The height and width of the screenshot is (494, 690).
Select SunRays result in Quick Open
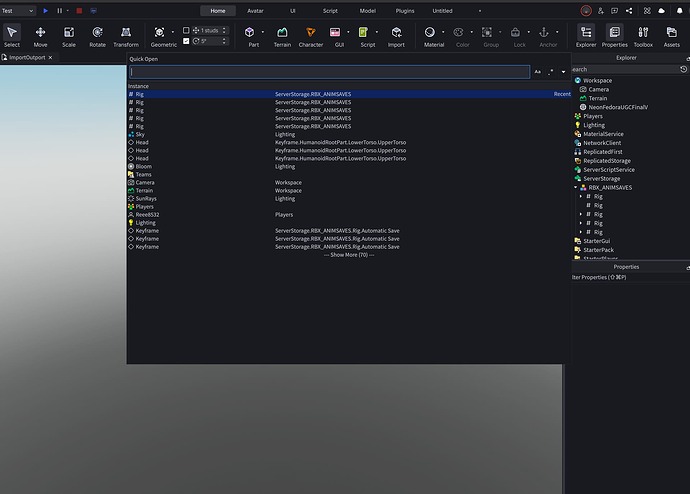[349, 198]
